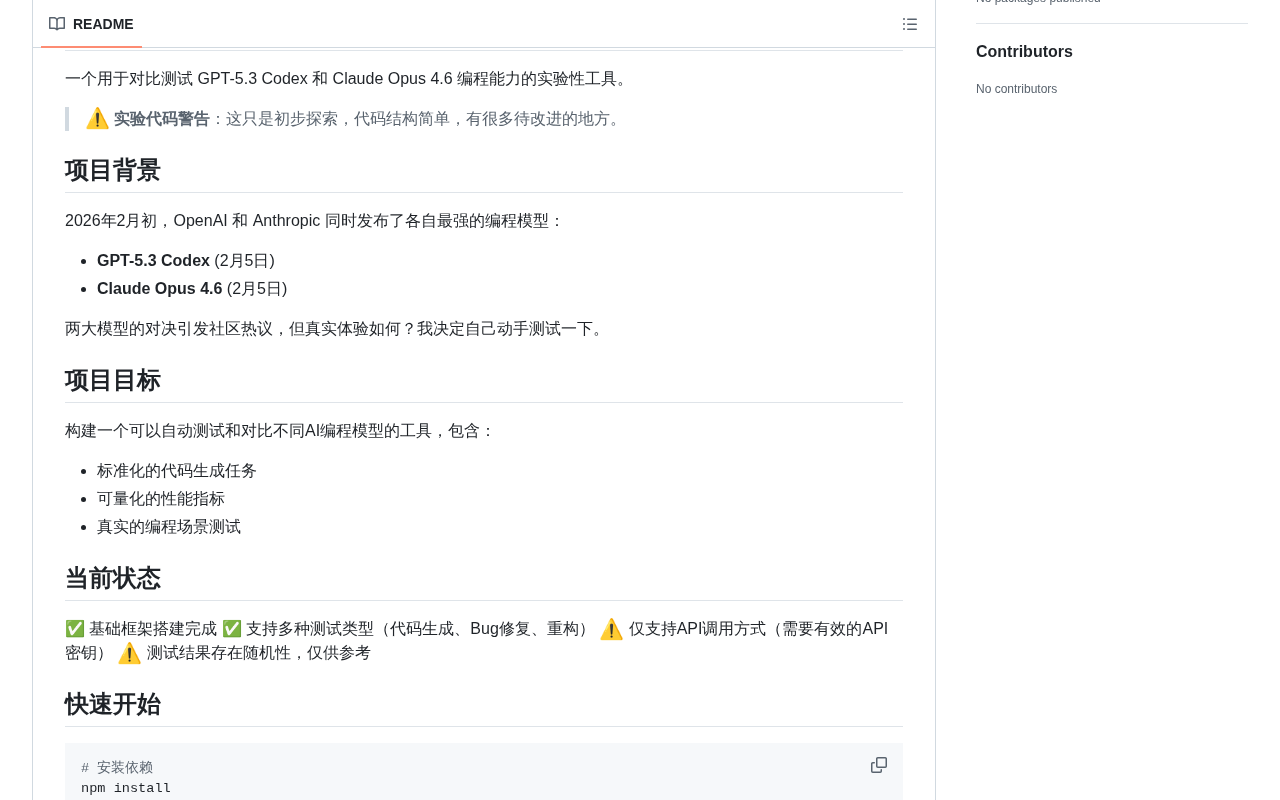Click the 实验代码警告 bold text
The width and height of the screenshot is (1280, 800).
(162, 119)
